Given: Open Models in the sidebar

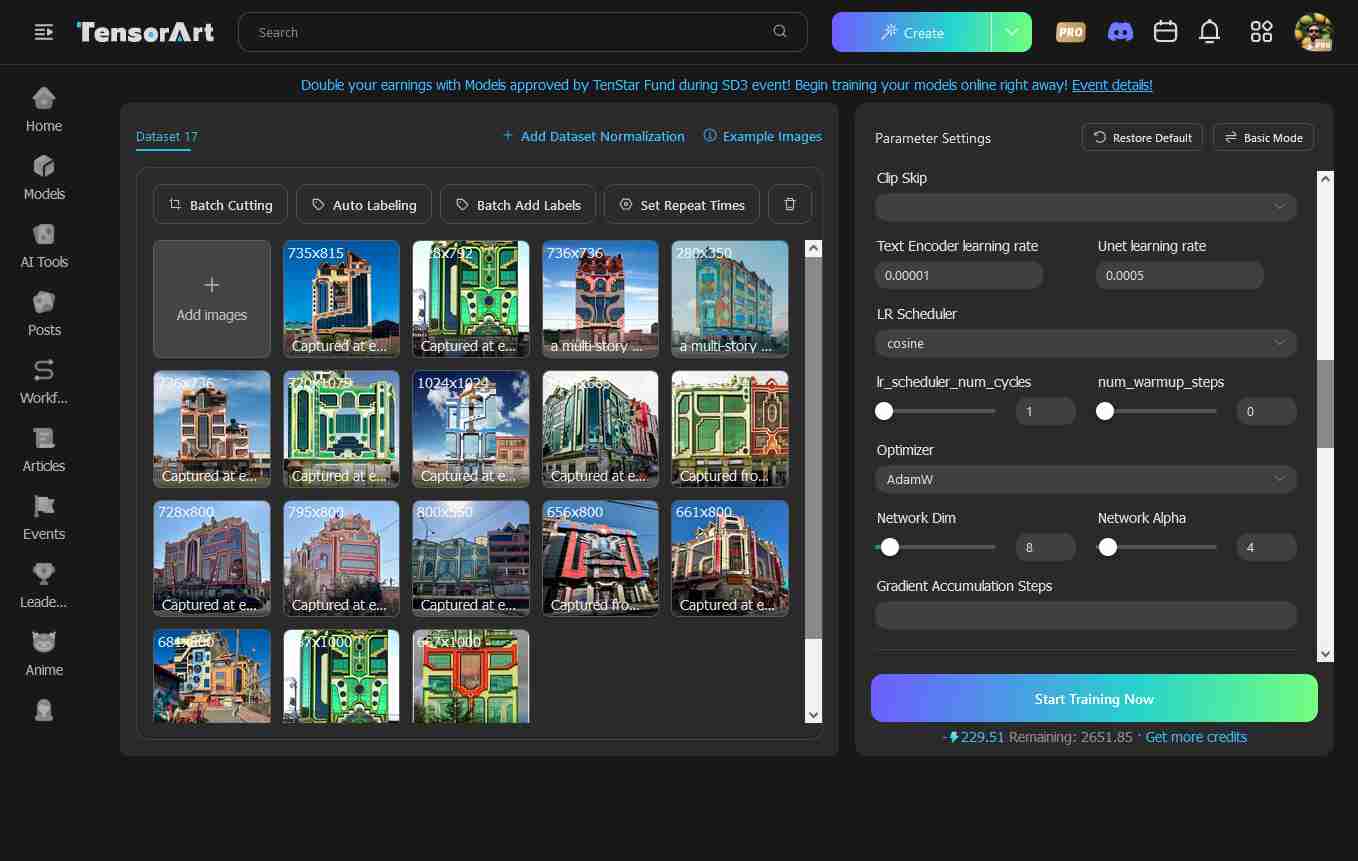Looking at the screenshot, I should tap(44, 178).
